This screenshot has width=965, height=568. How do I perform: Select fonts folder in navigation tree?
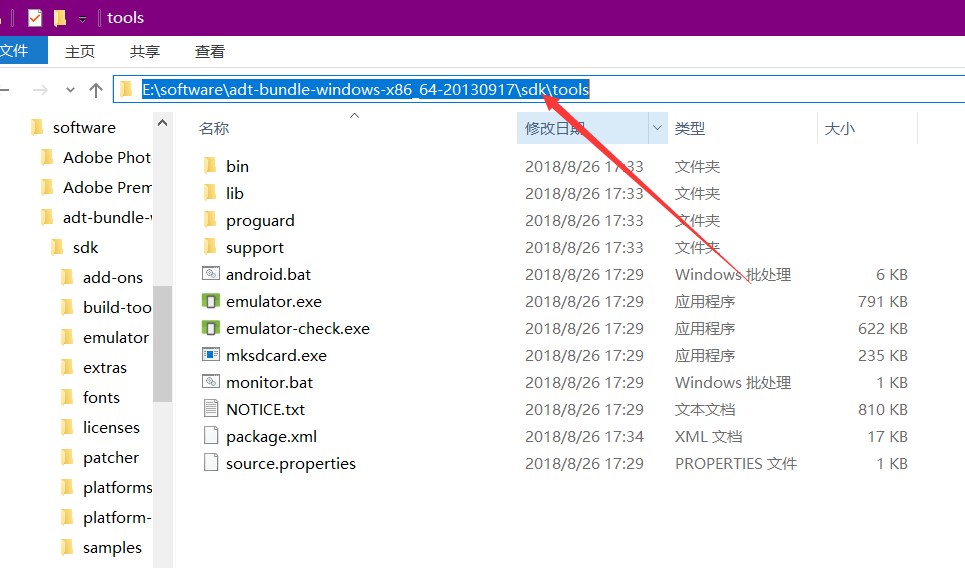click(x=101, y=398)
